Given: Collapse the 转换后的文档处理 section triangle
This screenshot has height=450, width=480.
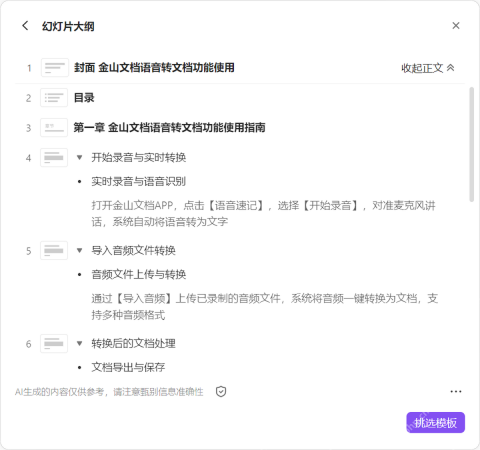Looking at the screenshot, I should click(x=79, y=343).
